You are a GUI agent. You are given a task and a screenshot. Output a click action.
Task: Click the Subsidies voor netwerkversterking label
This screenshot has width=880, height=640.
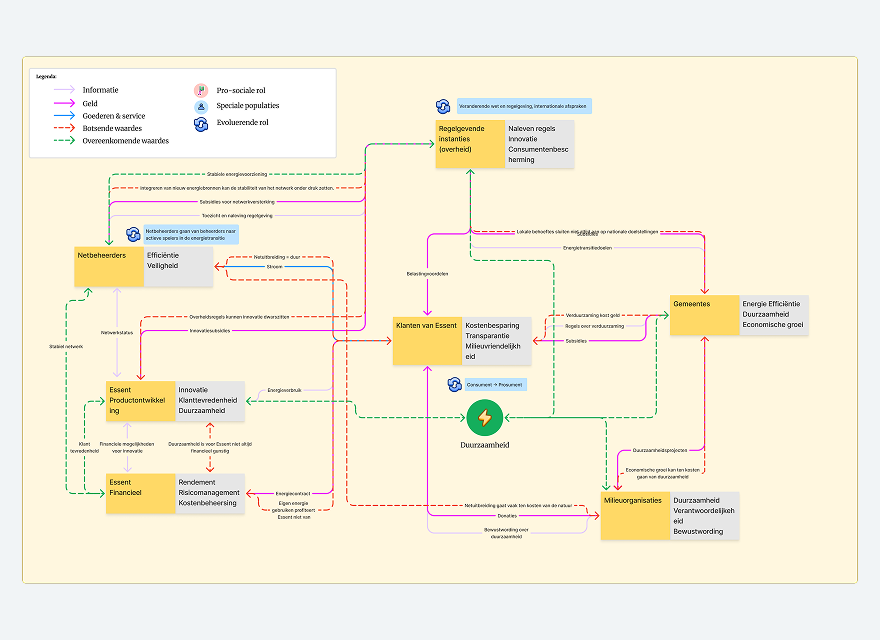click(x=237, y=202)
